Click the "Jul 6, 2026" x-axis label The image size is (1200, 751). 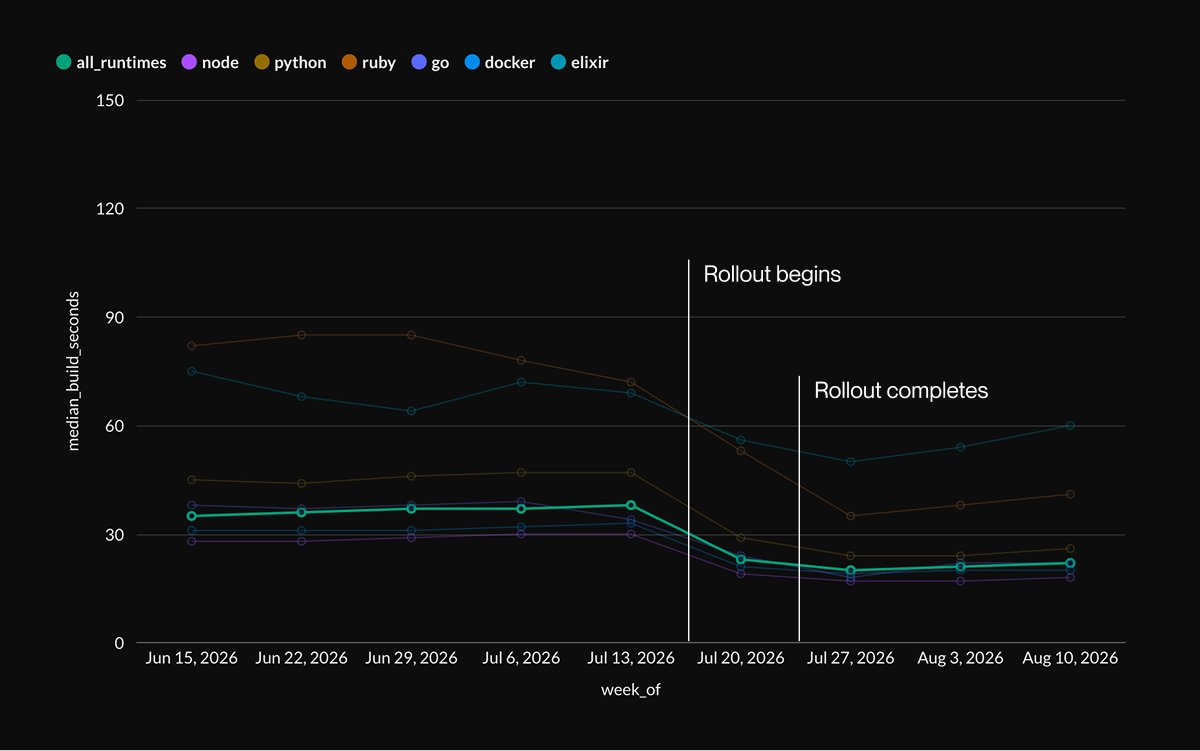pyautogui.click(x=521, y=658)
